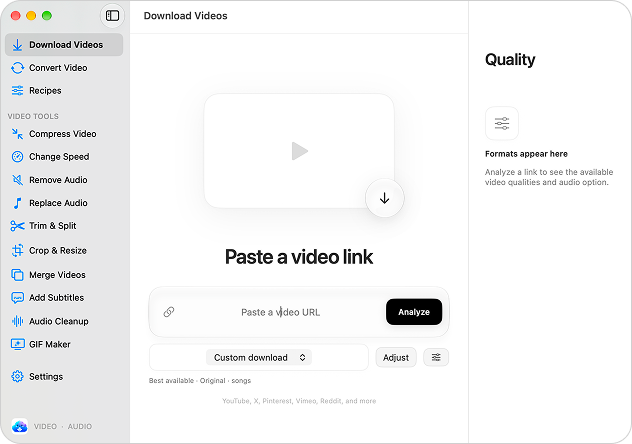Open Convert Video from the sidebar
This screenshot has height=444, width=632.
(58, 68)
